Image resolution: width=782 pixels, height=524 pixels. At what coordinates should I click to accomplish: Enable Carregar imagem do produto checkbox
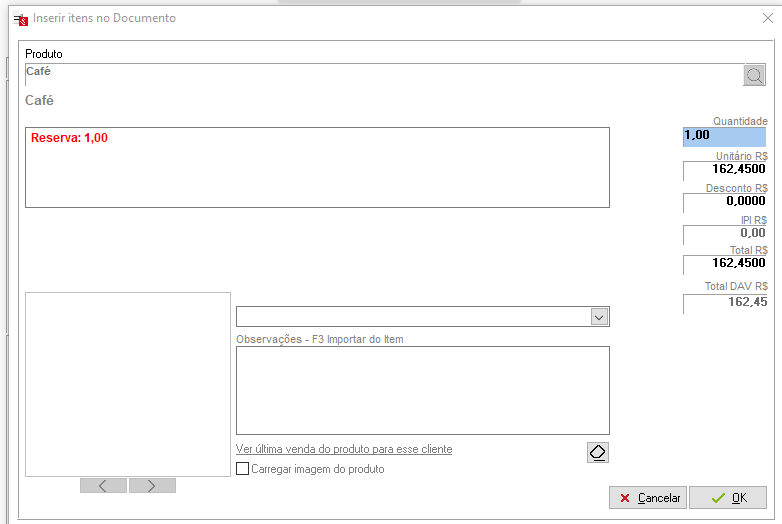(x=242, y=468)
